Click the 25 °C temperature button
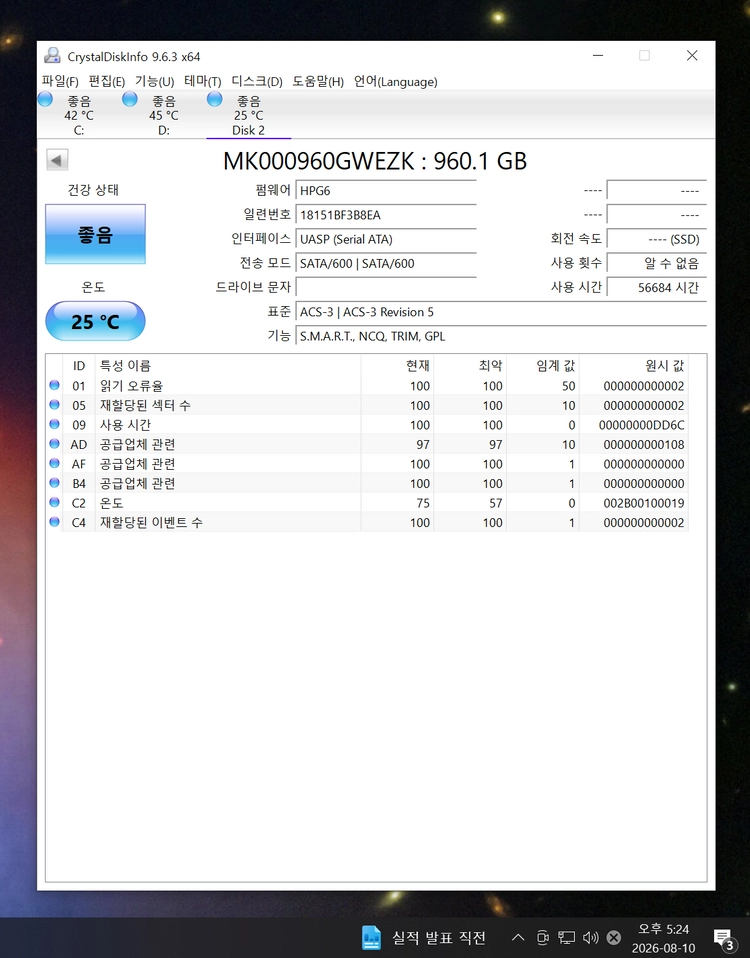Image resolution: width=750 pixels, height=958 pixels. tap(95, 321)
